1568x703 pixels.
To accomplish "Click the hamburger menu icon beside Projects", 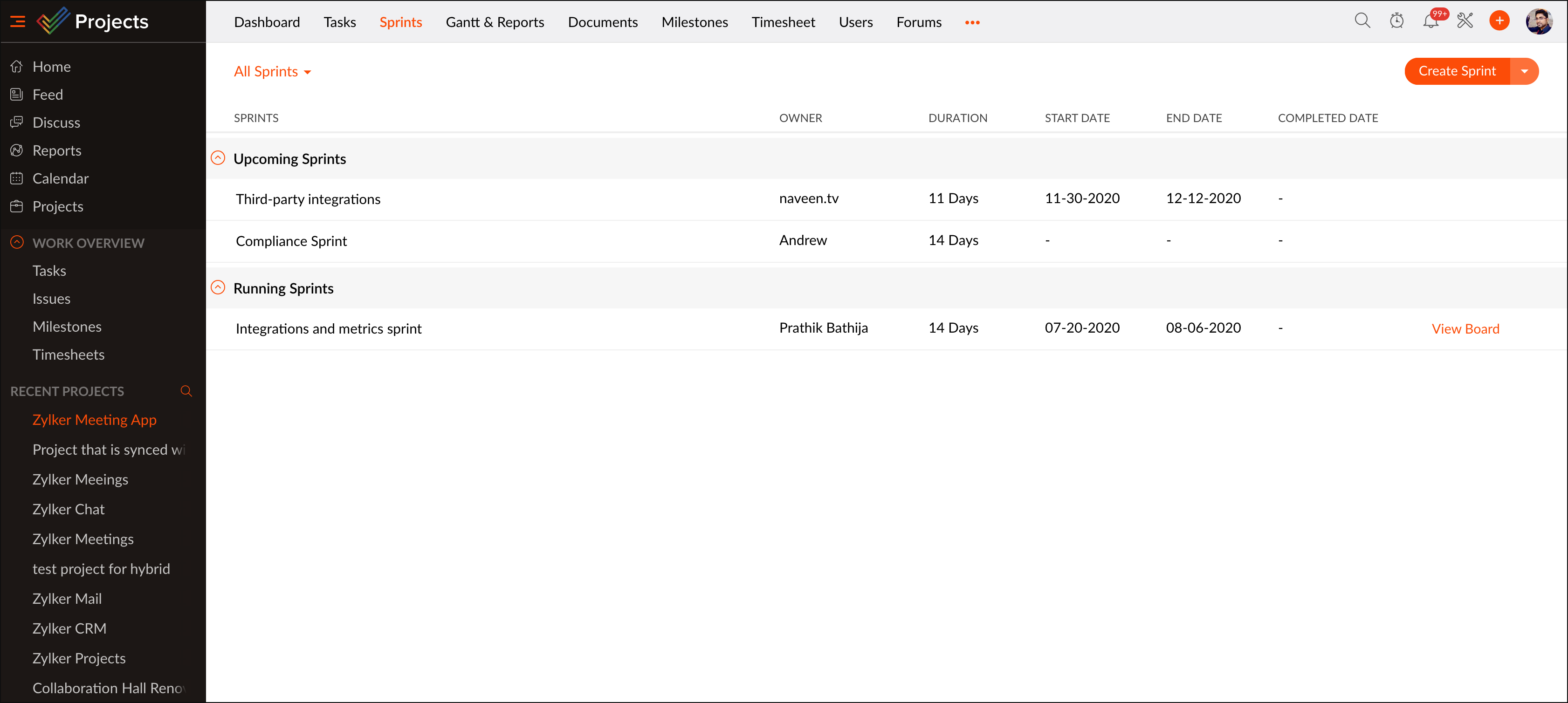I will (18, 21).
